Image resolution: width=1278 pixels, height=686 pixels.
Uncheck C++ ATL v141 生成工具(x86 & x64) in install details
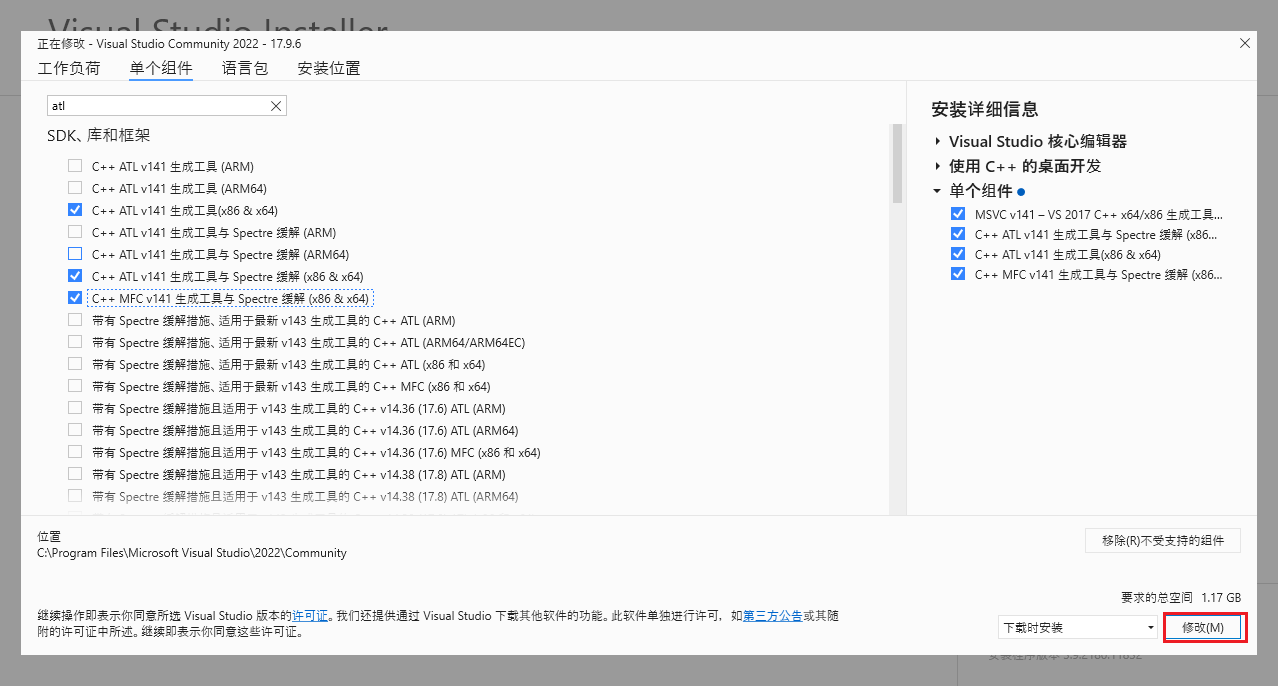click(958, 254)
